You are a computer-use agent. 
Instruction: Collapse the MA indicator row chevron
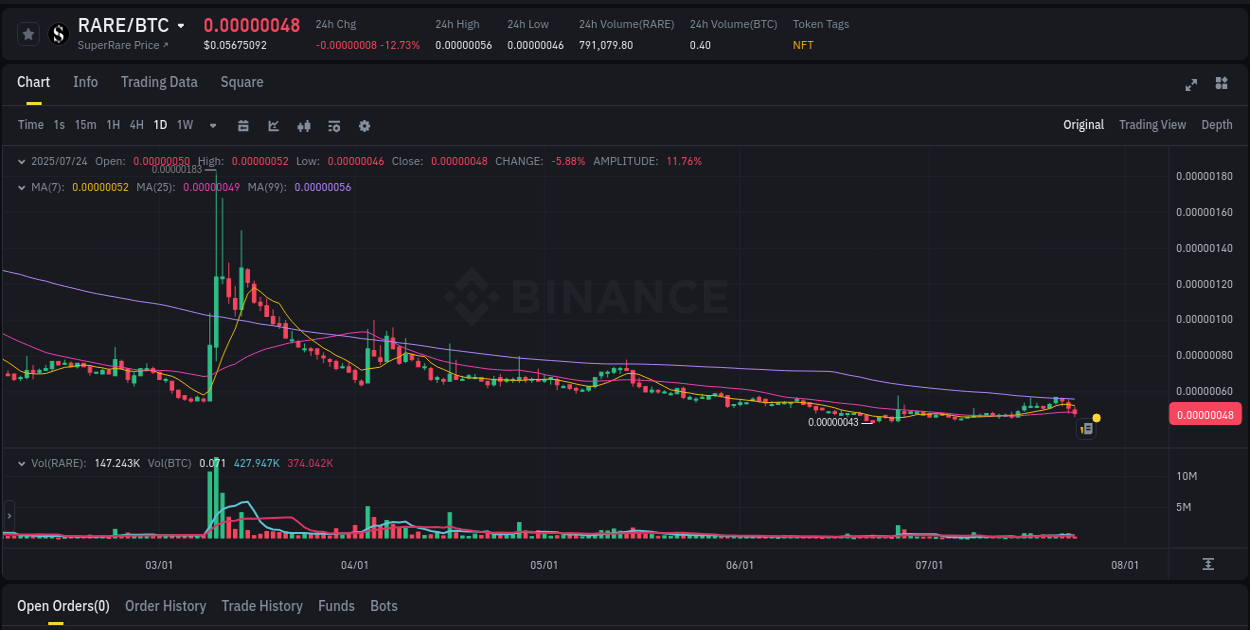(22, 186)
